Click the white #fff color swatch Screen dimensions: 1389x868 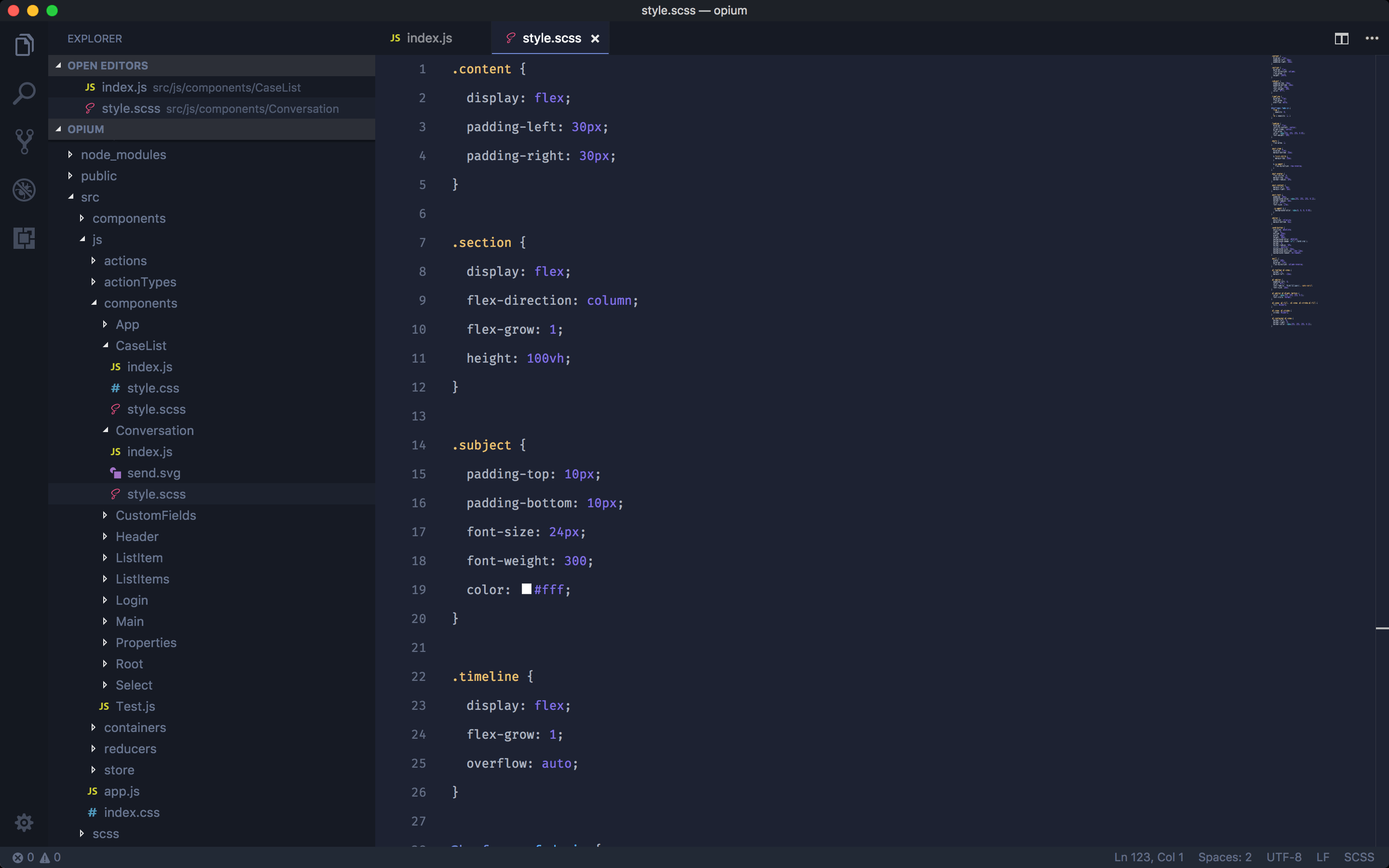pos(526,589)
